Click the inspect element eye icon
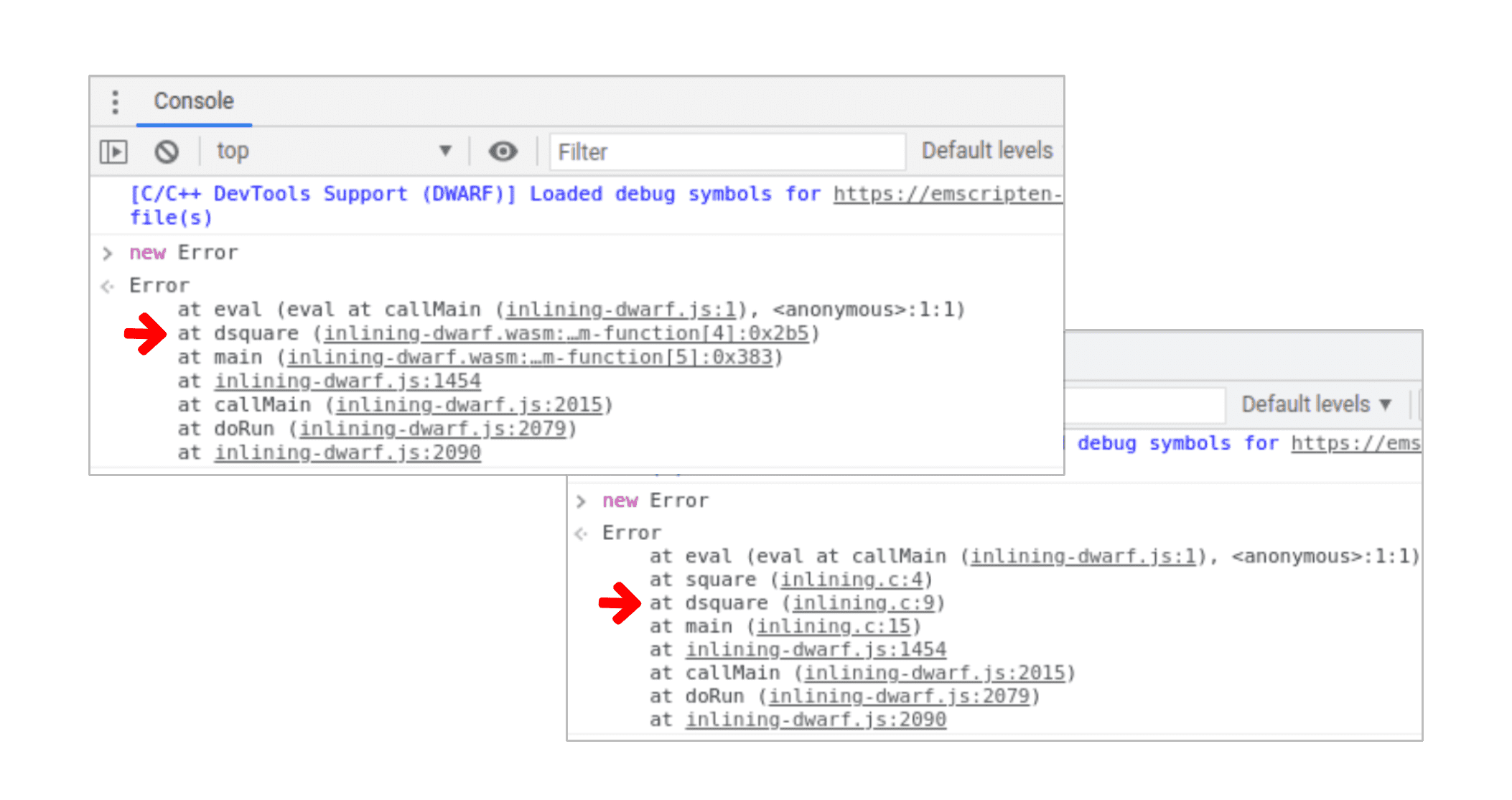Image resolution: width=1512 pixels, height=800 pixels. [x=499, y=152]
